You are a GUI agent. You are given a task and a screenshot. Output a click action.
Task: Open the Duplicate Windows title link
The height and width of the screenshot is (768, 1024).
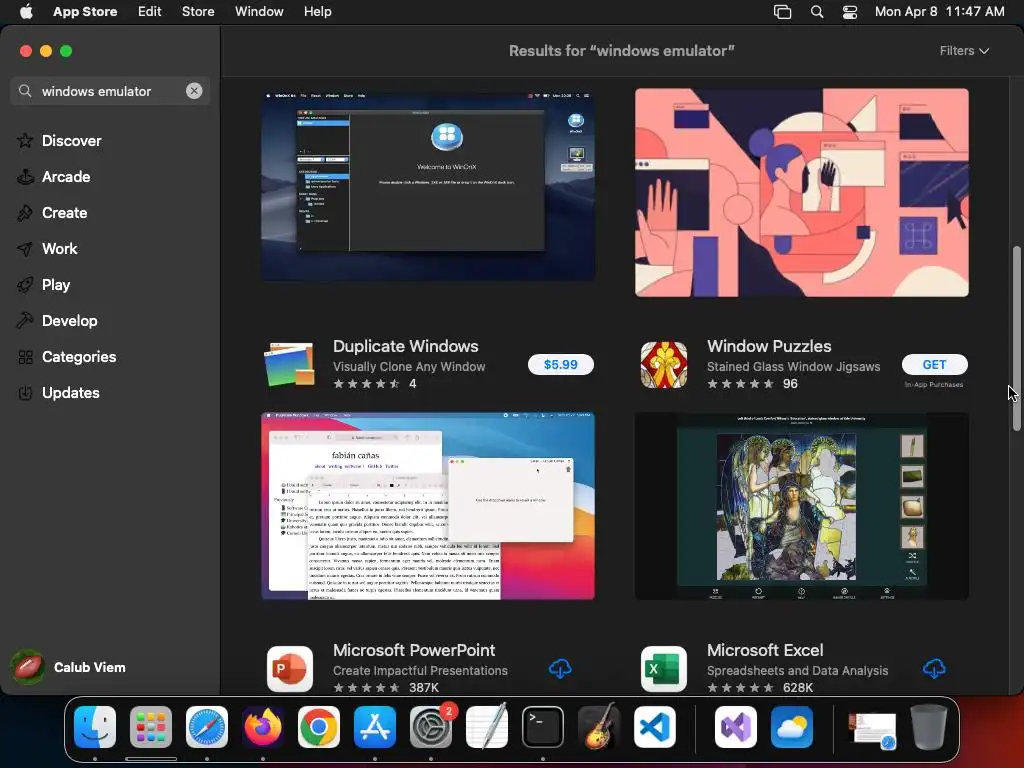[x=406, y=346]
